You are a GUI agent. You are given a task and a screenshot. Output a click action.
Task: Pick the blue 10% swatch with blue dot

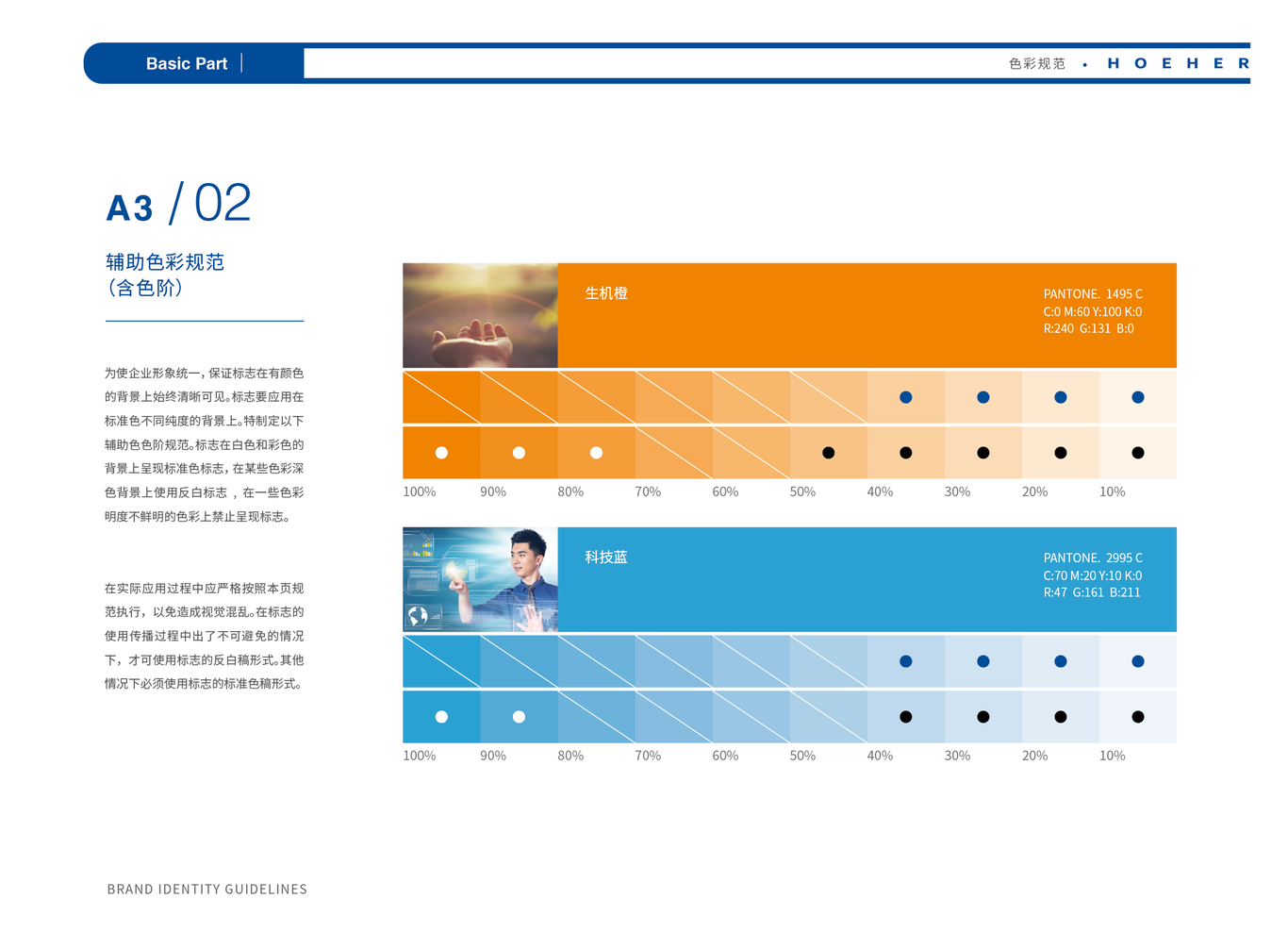(x=1138, y=661)
